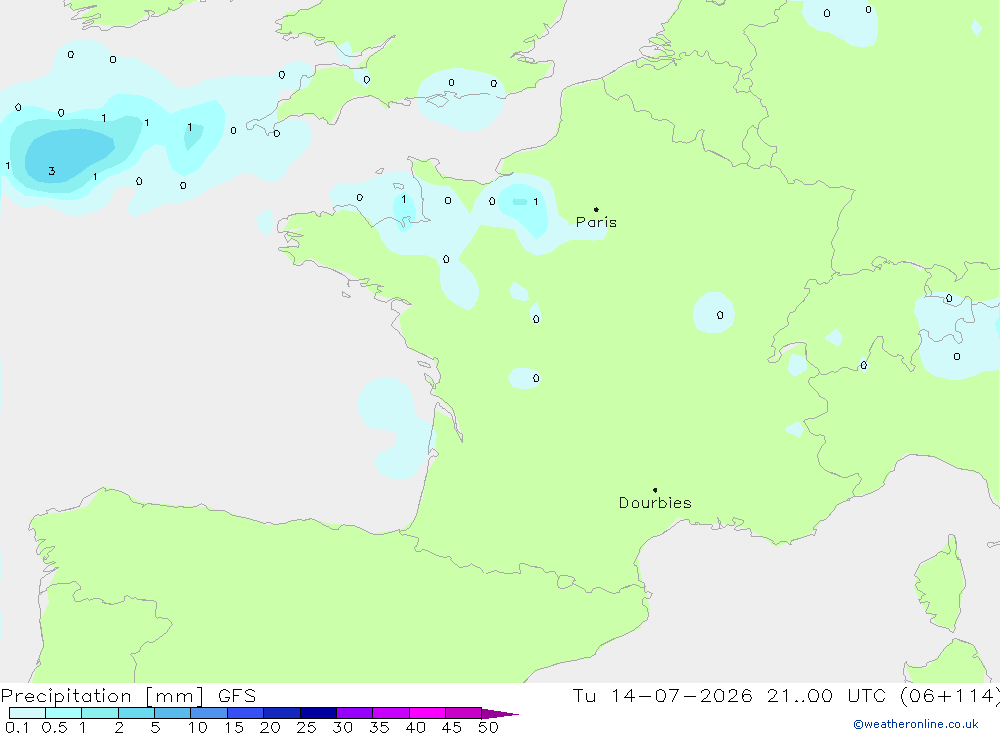This screenshot has width=1000, height=733.
Task: Pick the 25–30 mm legend swatch
Action: pyautogui.click(x=318, y=713)
